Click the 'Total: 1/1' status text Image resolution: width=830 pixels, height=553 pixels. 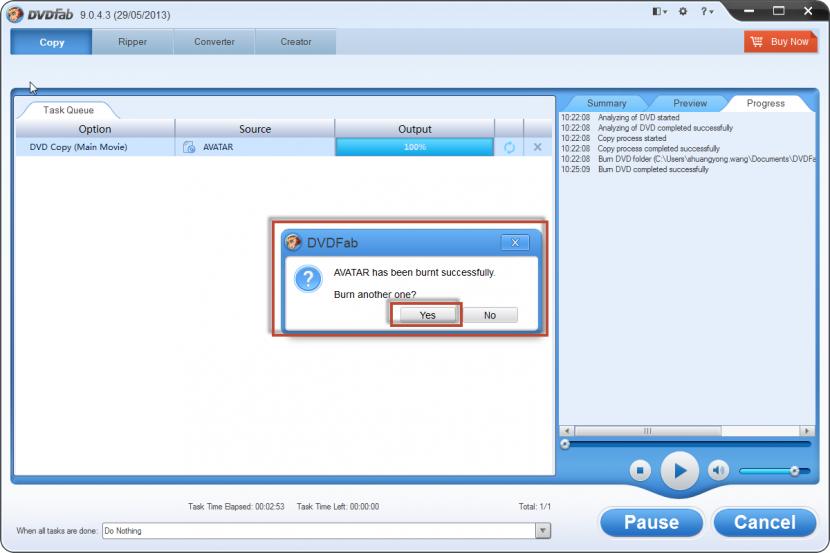[535, 506]
